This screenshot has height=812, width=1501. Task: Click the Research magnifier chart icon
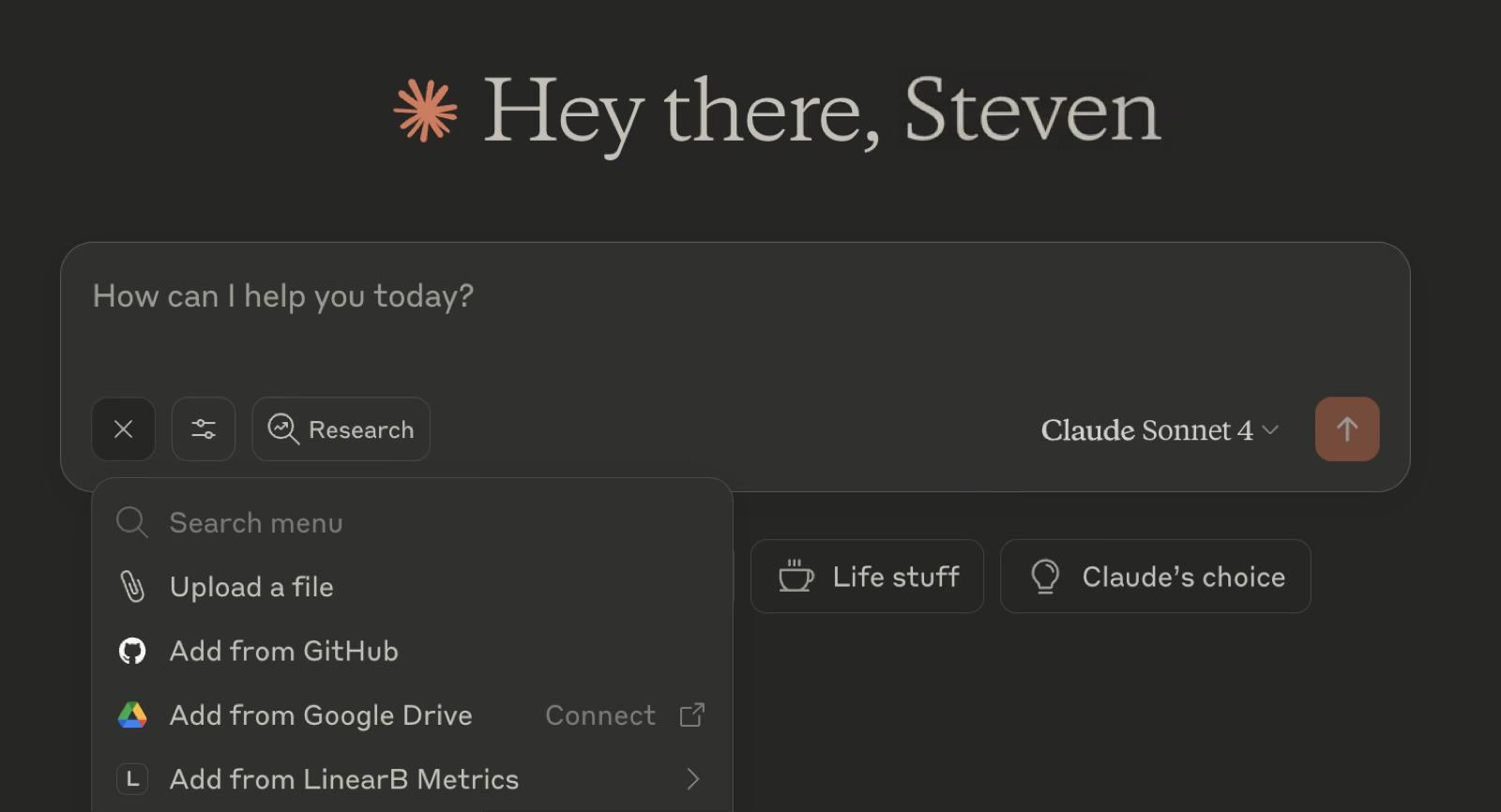[283, 429]
